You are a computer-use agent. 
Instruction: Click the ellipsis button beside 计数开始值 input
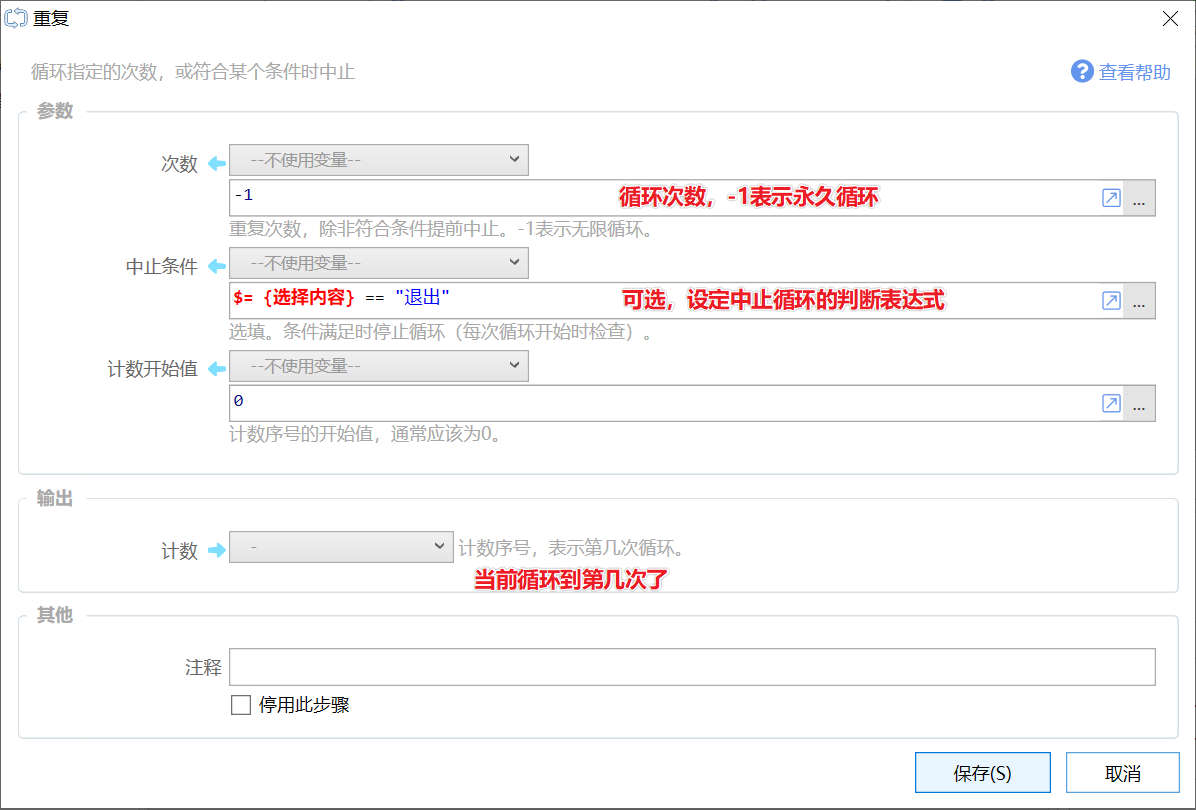[x=1139, y=403]
